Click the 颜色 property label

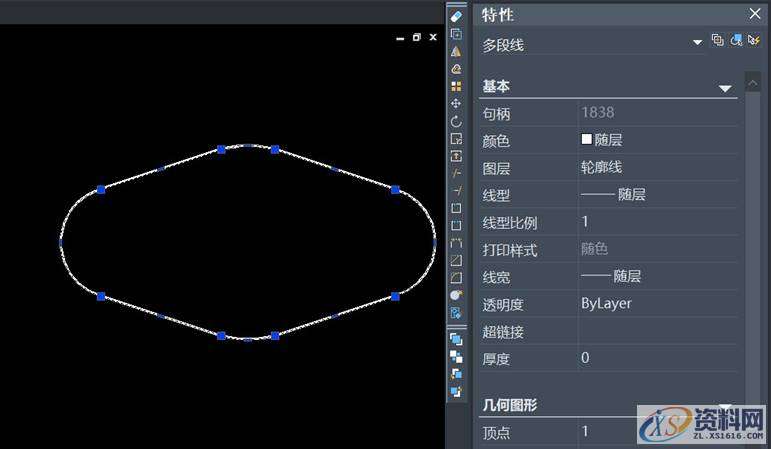click(496, 141)
